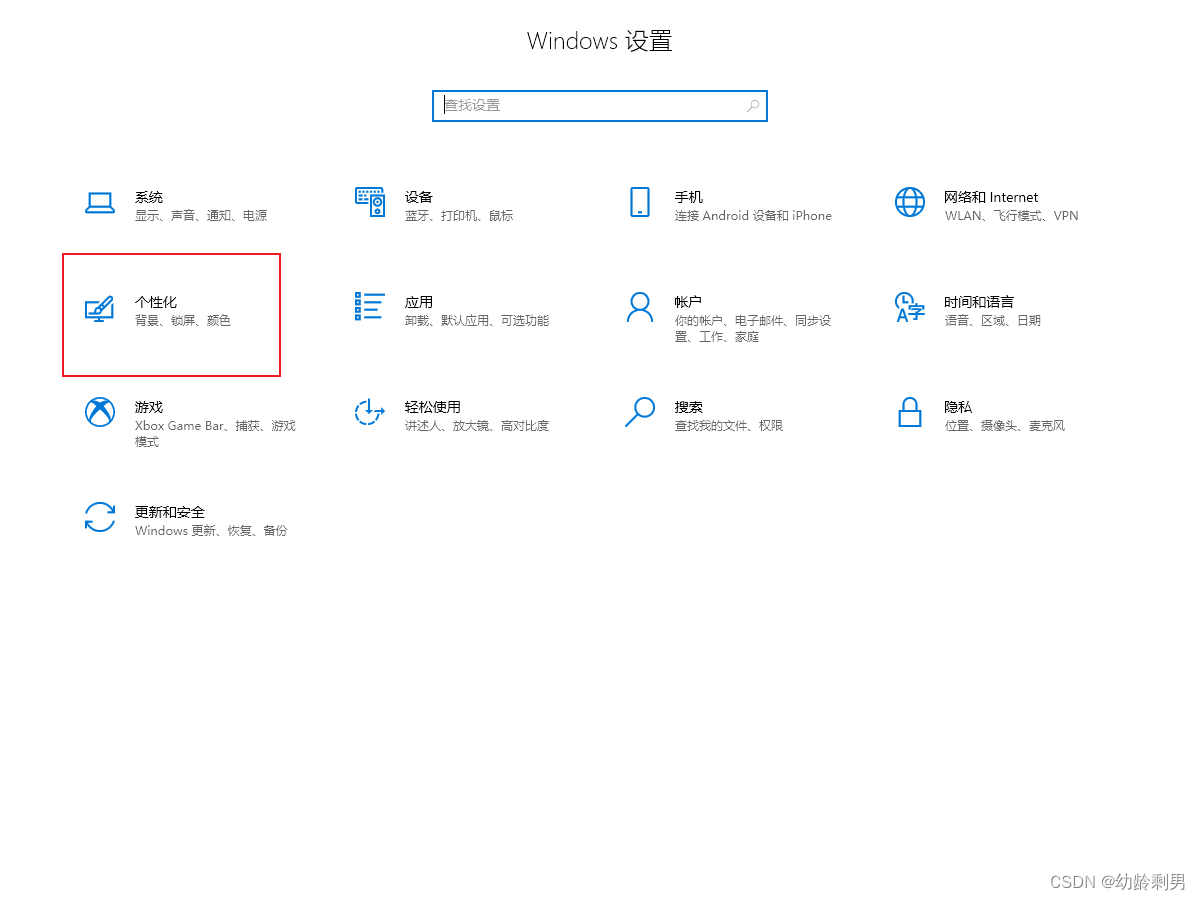Open the 游戏 Xbox icon
The image size is (1200, 900).
point(100,412)
